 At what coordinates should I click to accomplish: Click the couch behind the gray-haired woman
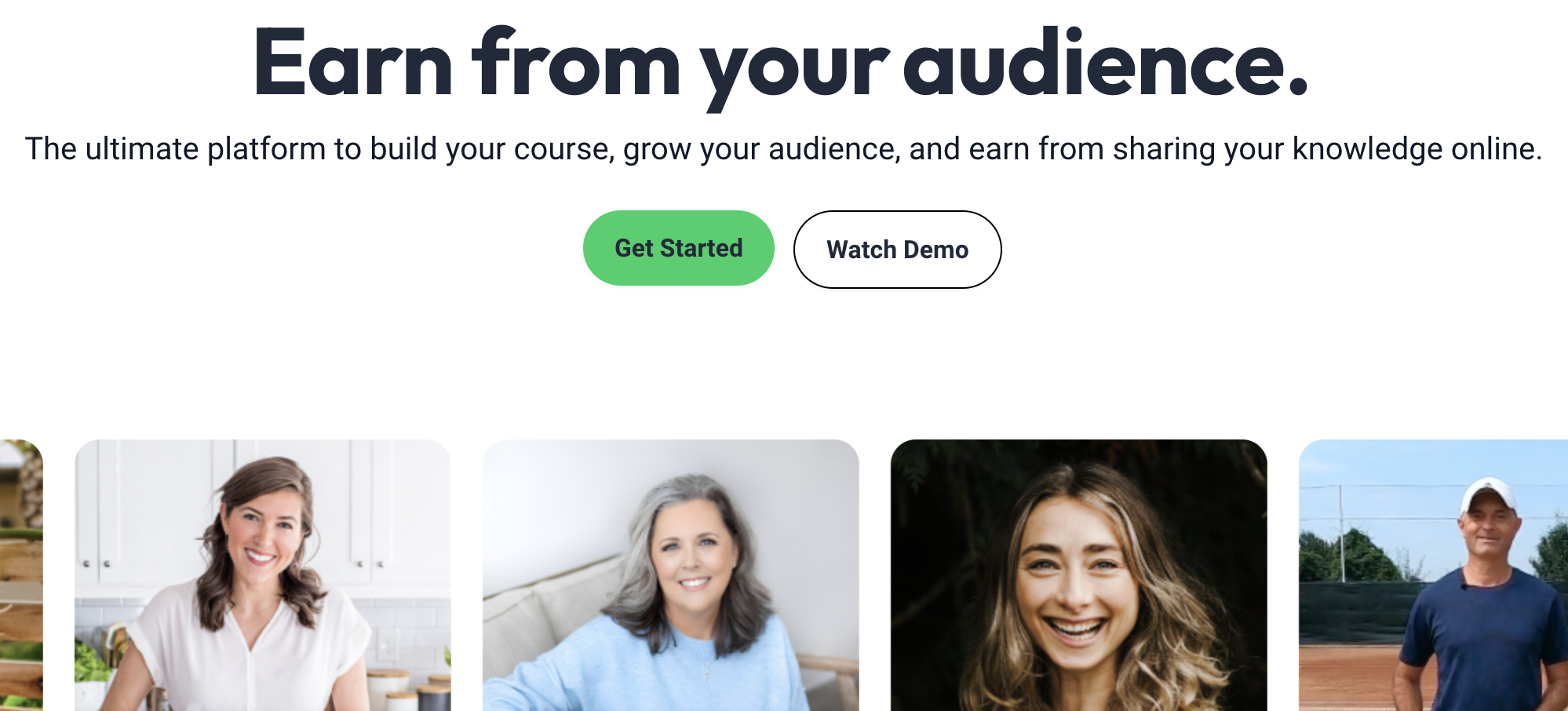(x=549, y=612)
